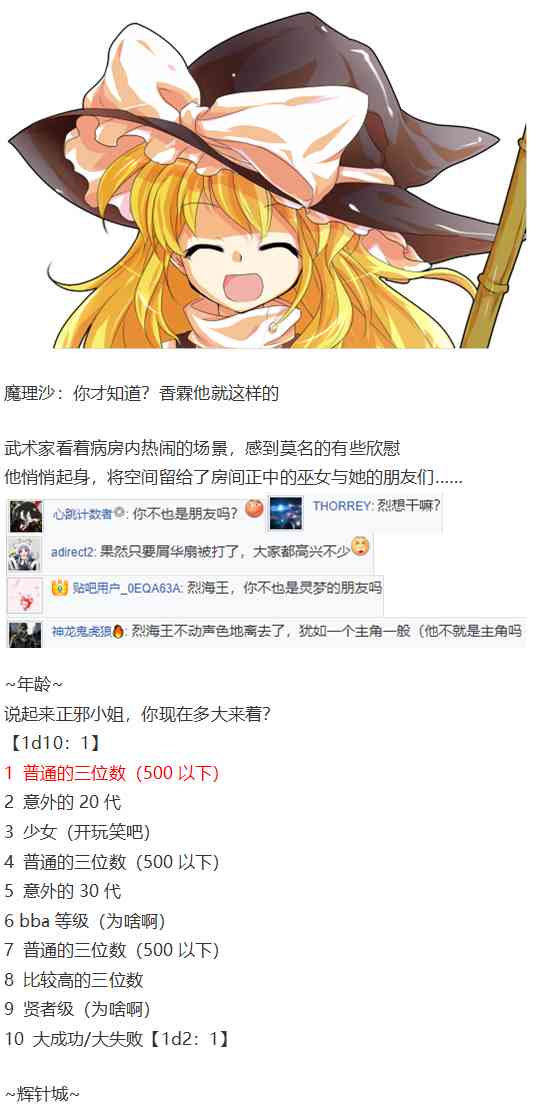Open adirect2's avatar image
This screenshot has height=1111, width=558.
click(x=25, y=555)
